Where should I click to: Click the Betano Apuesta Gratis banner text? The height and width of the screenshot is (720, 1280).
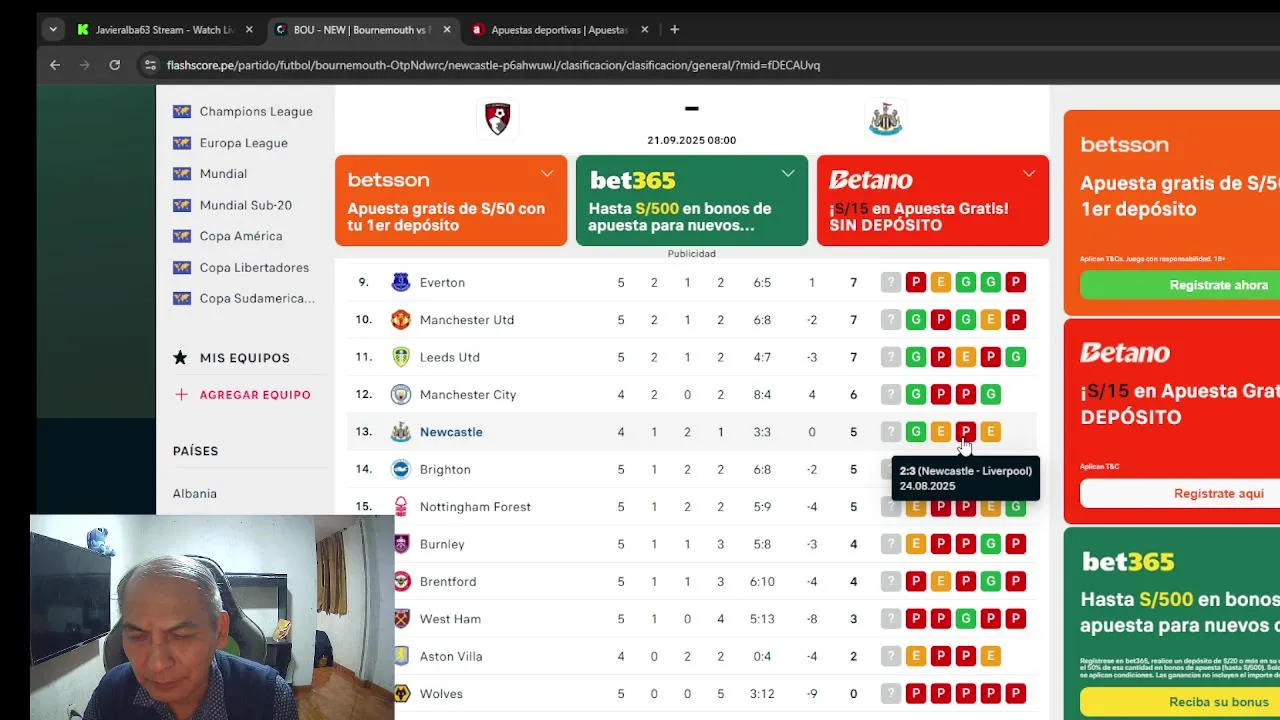click(919, 217)
